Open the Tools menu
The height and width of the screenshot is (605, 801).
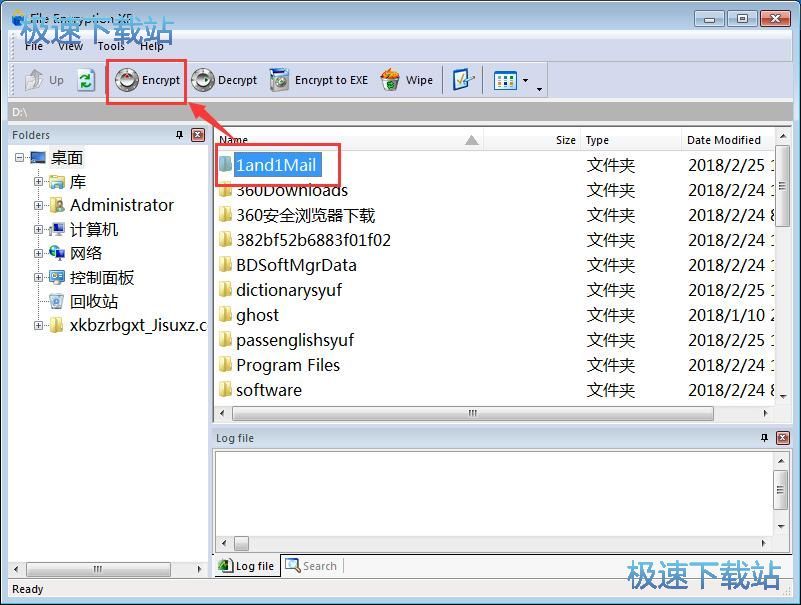point(111,46)
